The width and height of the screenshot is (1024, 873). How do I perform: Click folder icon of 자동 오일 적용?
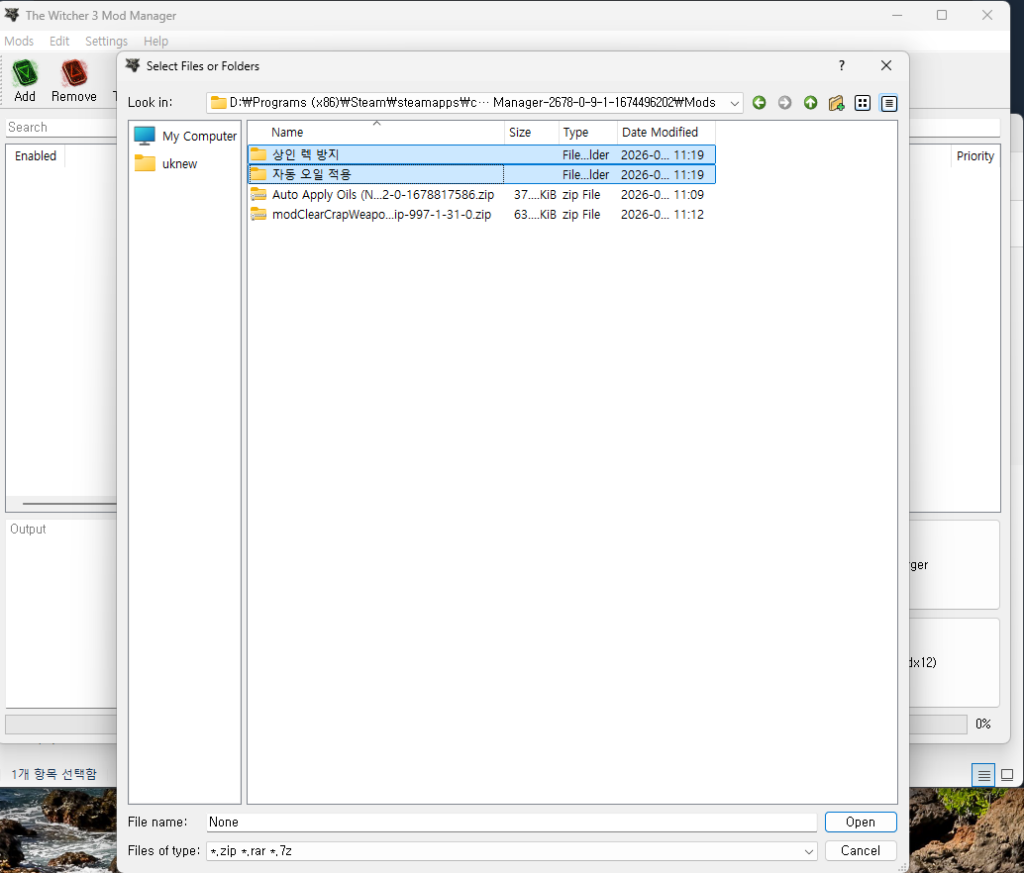click(x=259, y=174)
